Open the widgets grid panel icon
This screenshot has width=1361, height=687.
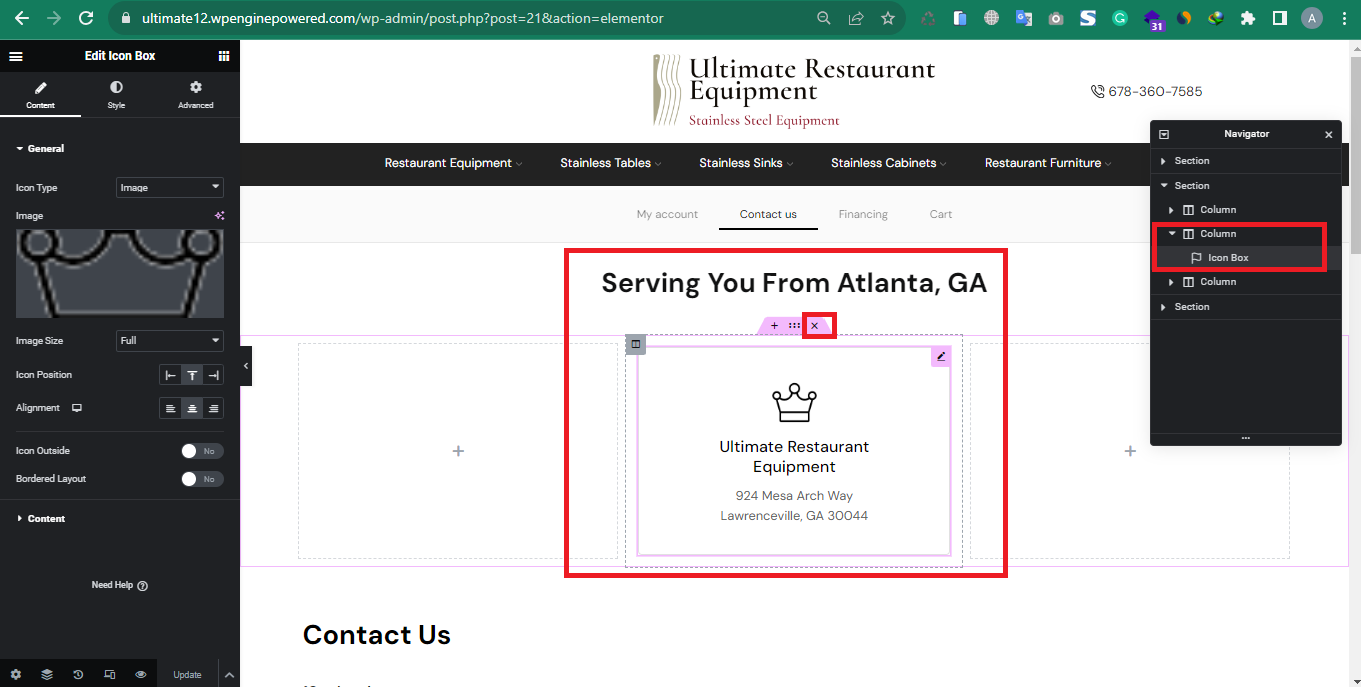click(x=224, y=56)
